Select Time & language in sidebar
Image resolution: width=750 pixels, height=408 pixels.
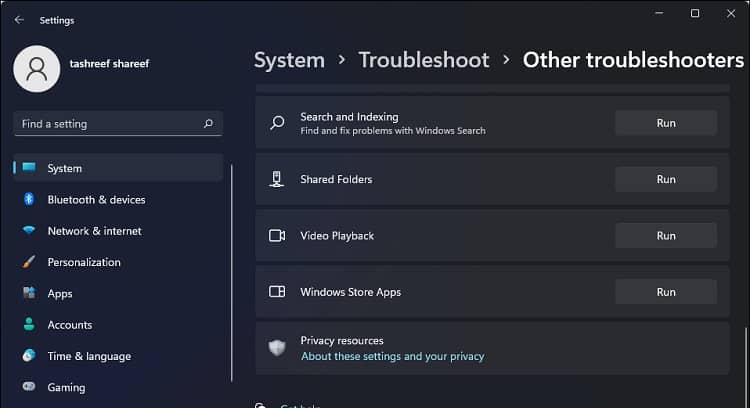click(x=118, y=356)
